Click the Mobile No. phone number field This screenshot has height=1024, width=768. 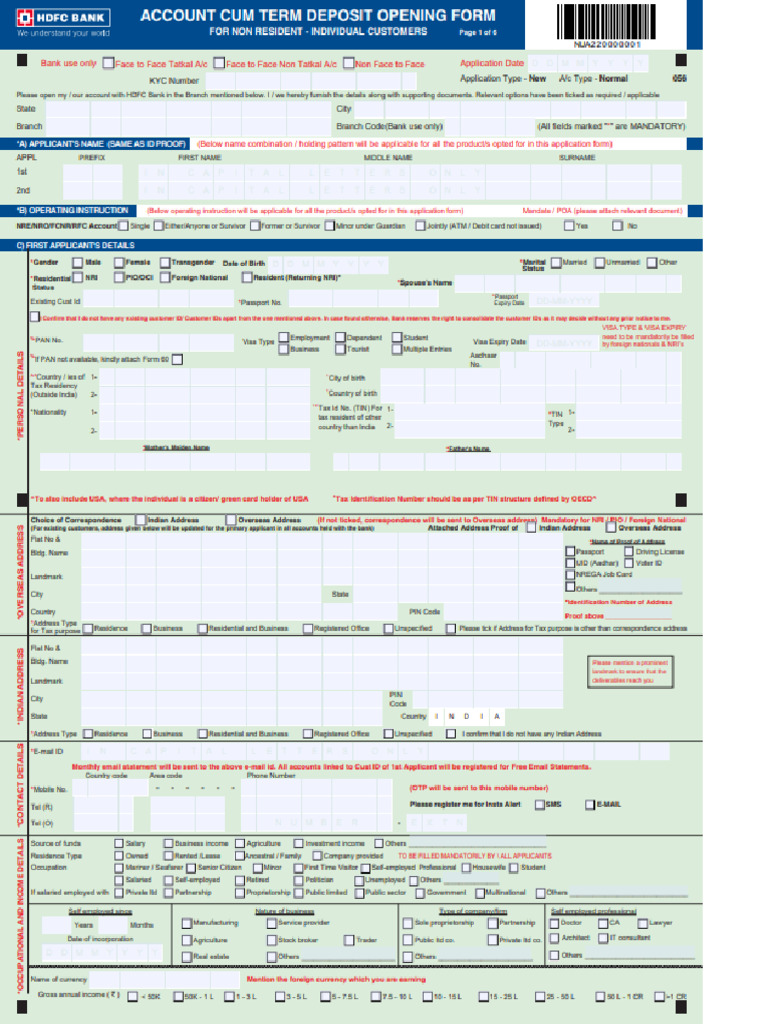point(319,789)
